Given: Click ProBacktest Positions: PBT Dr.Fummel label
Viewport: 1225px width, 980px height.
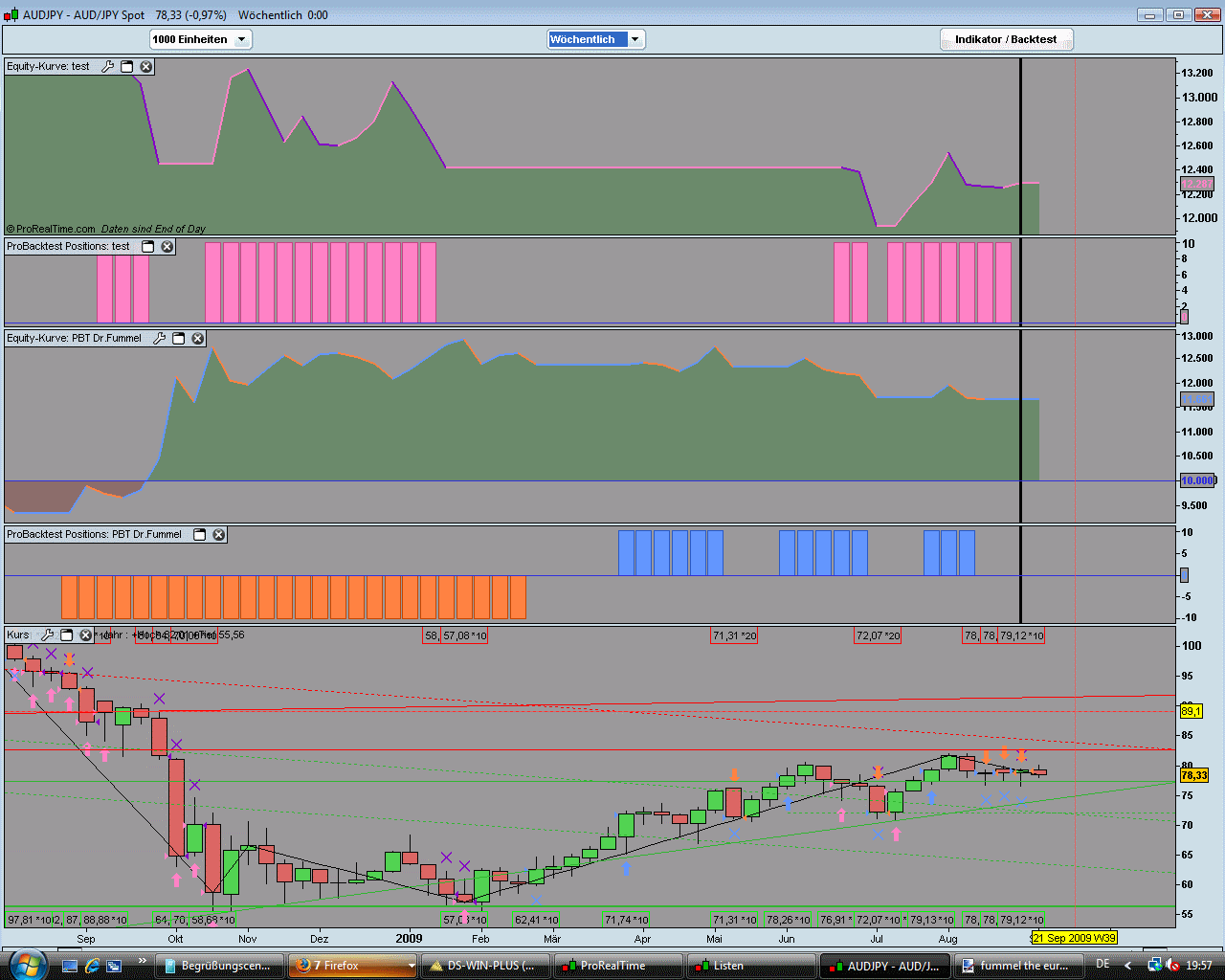Looking at the screenshot, I should (x=94, y=534).
